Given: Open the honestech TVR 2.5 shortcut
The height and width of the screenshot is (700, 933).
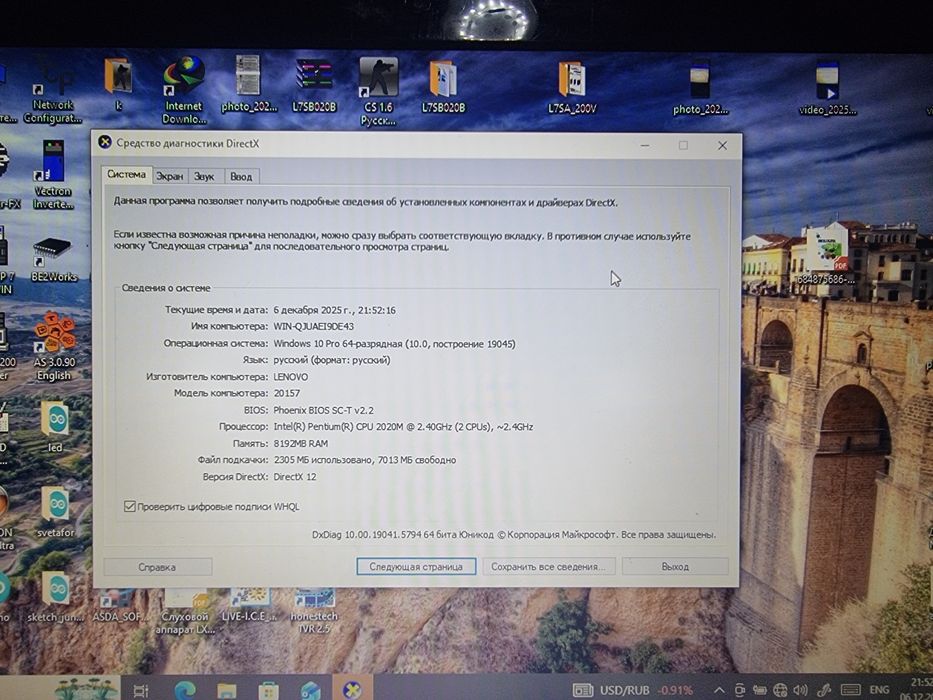Looking at the screenshot, I should [314, 612].
